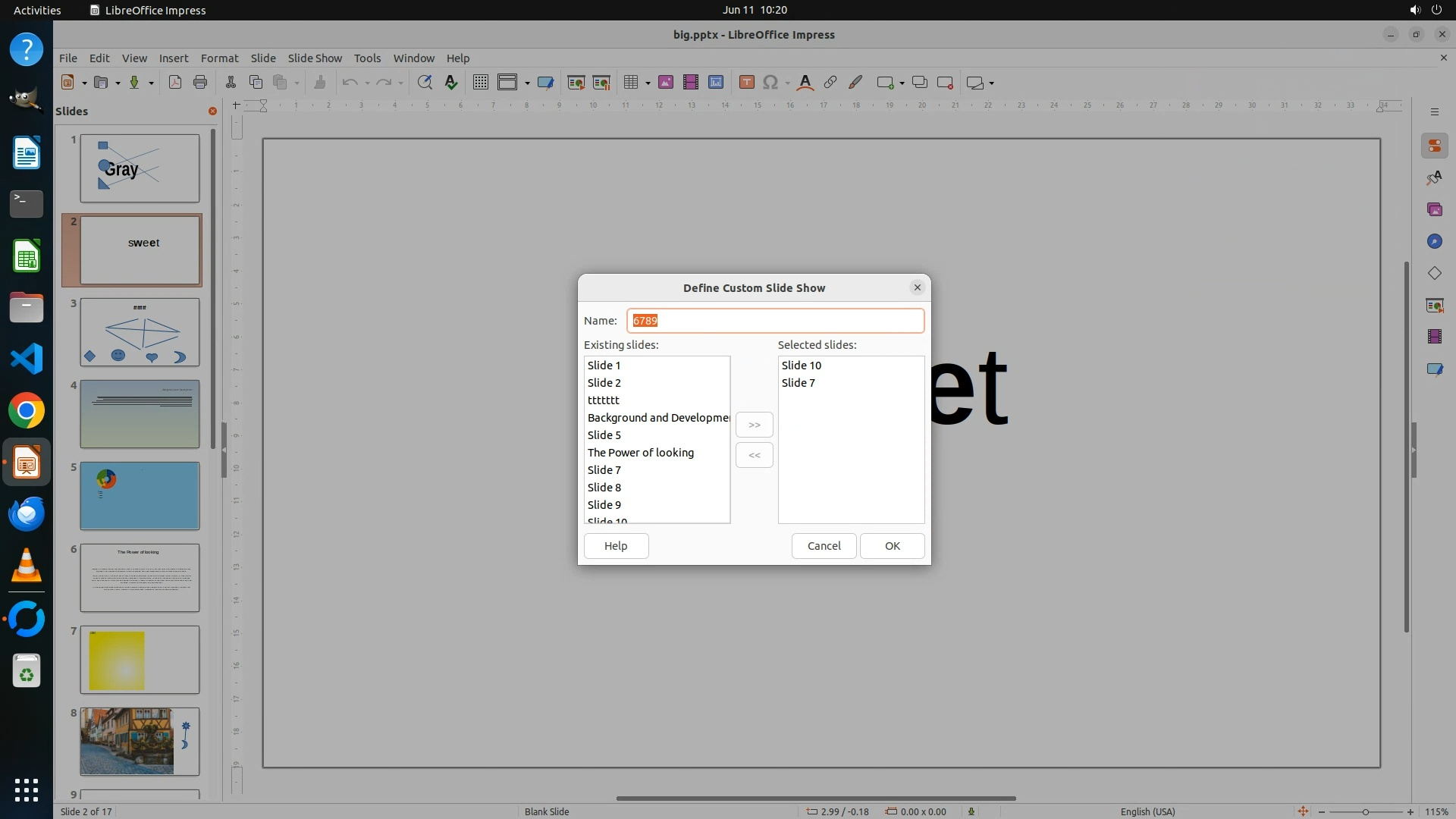Click the >> add slide button

tap(754, 425)
